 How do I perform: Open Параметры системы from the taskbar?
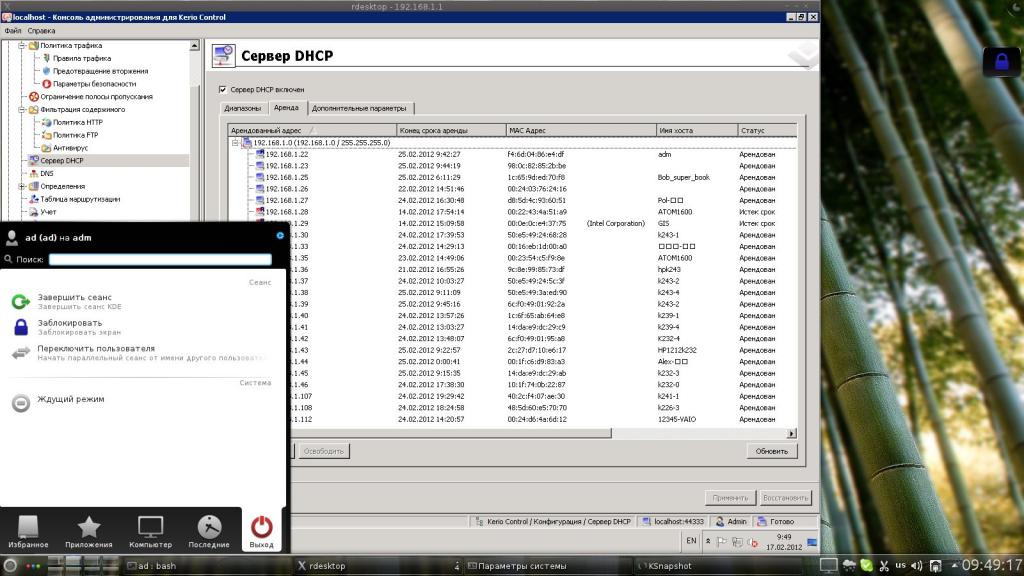click(x=549, y=566)
